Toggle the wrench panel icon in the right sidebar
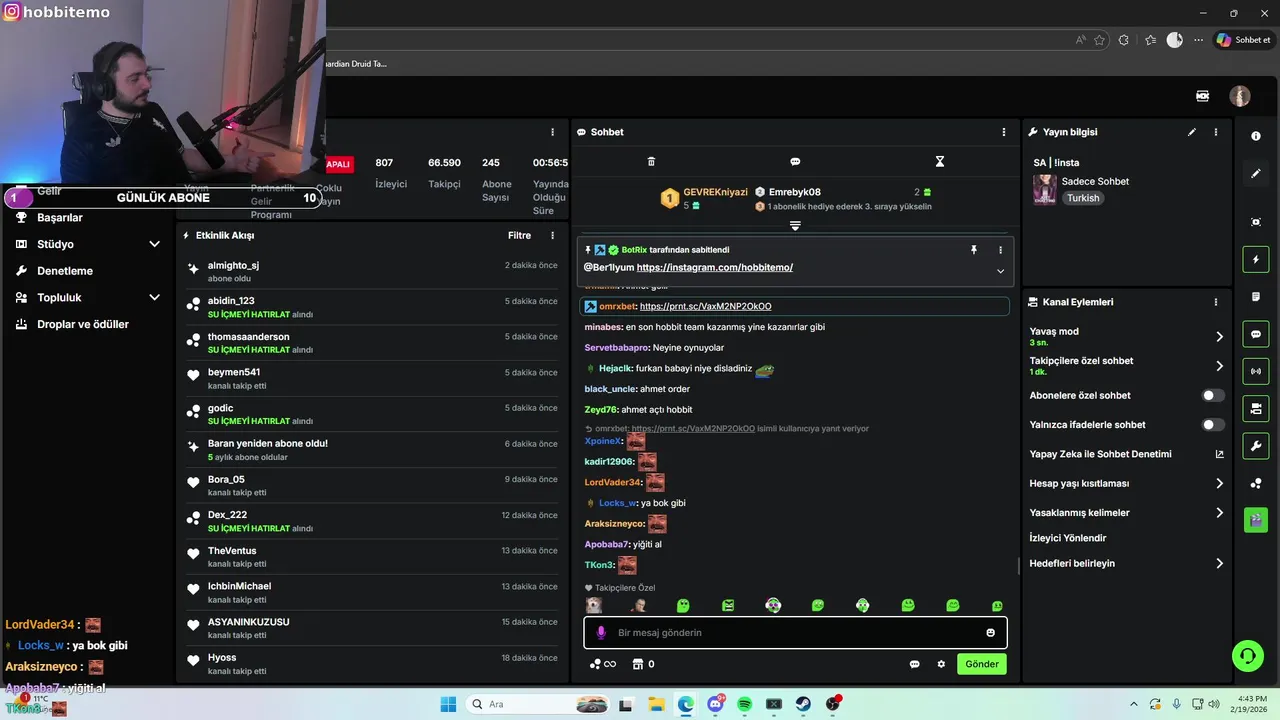This screenshot has width=1280, height=720. 1256,445
